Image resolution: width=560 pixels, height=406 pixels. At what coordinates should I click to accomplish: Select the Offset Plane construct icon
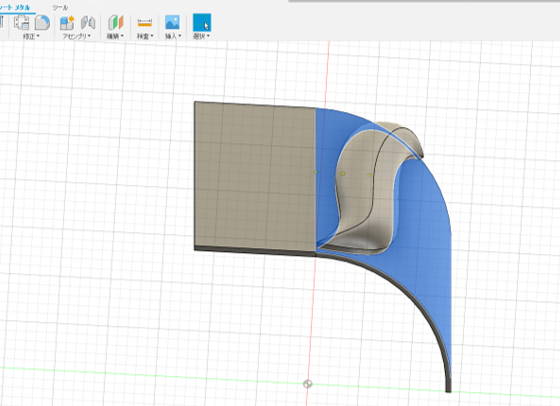(x=116, y=22)
